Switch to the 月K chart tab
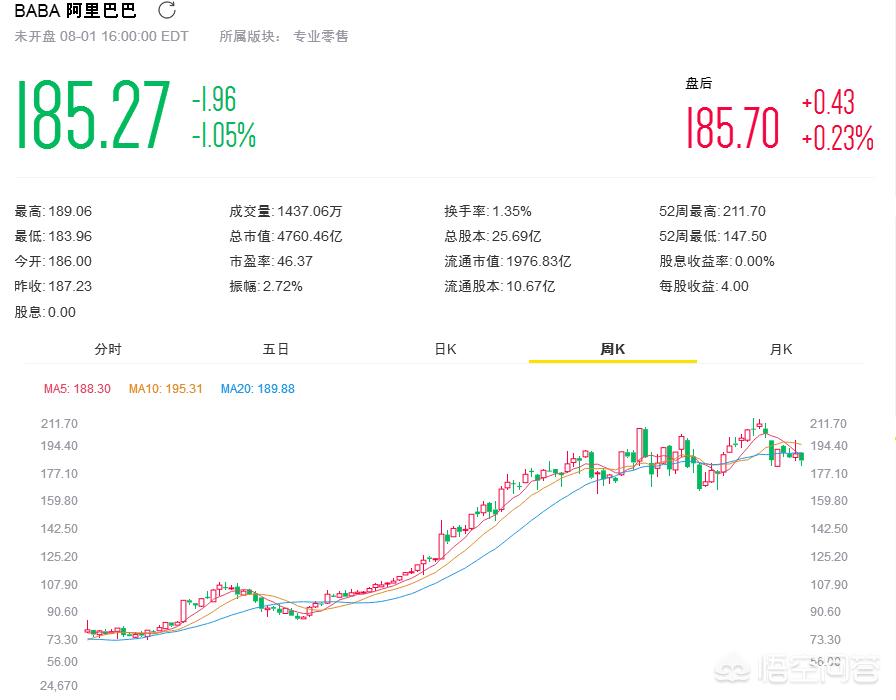896x700 pixels. [781, 349]
